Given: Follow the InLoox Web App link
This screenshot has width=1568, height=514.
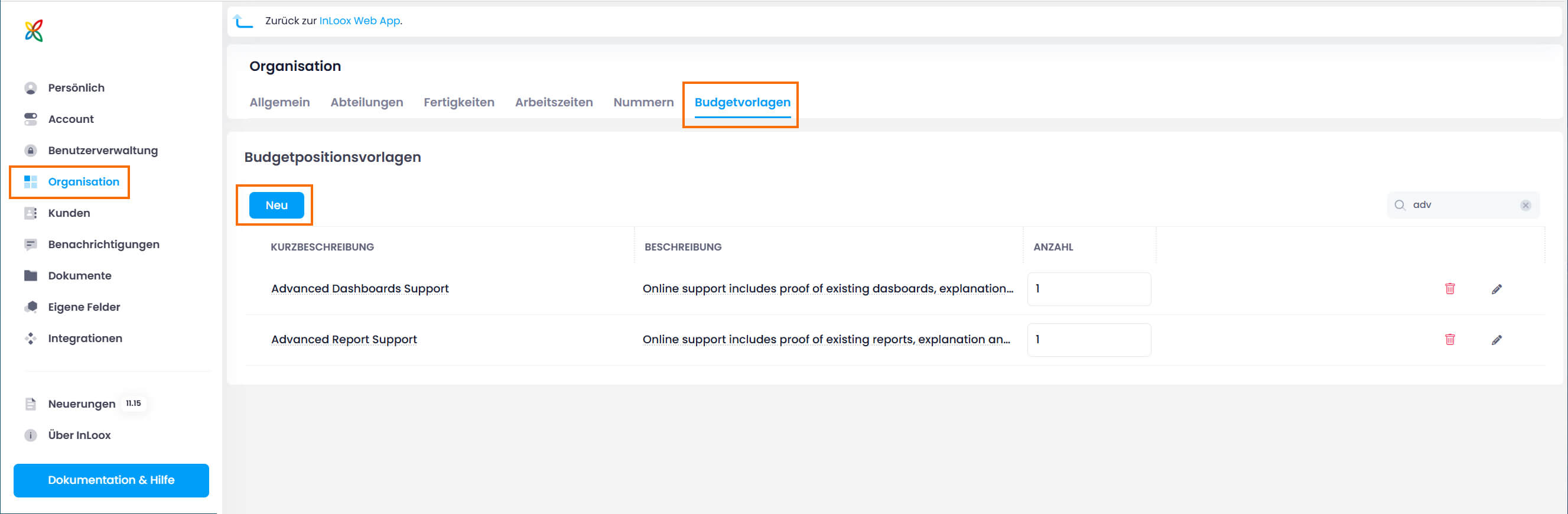Looking at the screenshot, I should 359,21.
